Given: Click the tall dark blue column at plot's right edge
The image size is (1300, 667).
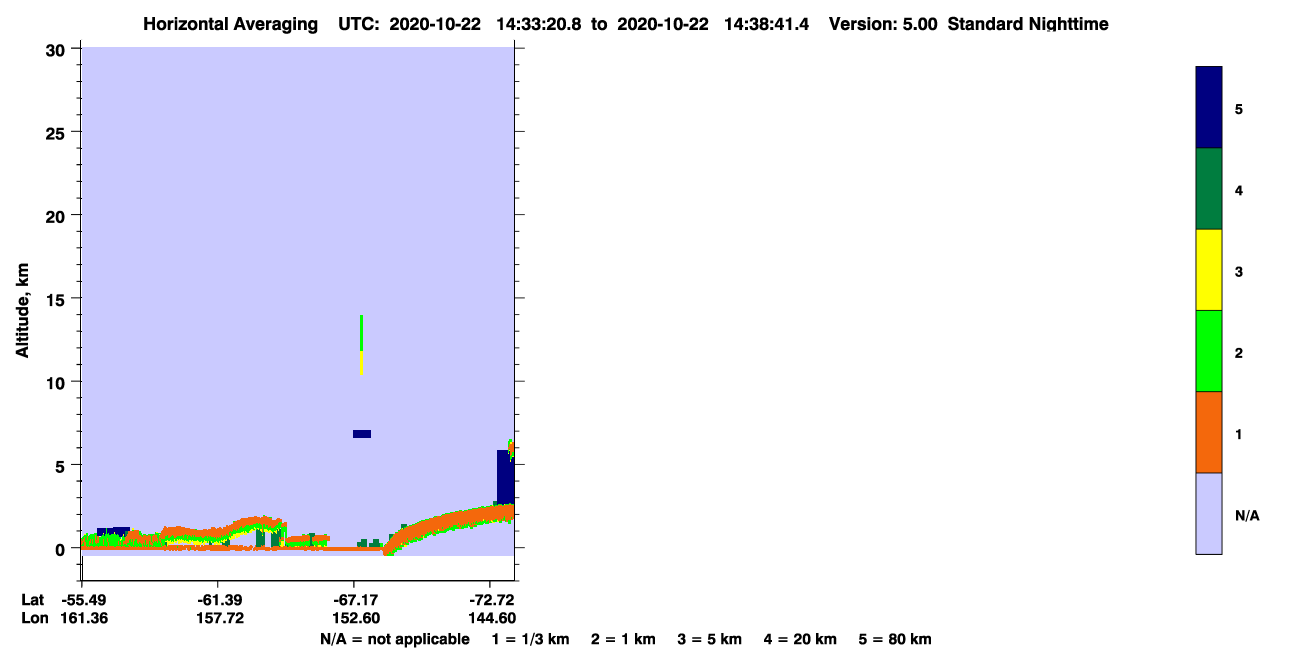Looking at the screenshot, I should 505,477.
